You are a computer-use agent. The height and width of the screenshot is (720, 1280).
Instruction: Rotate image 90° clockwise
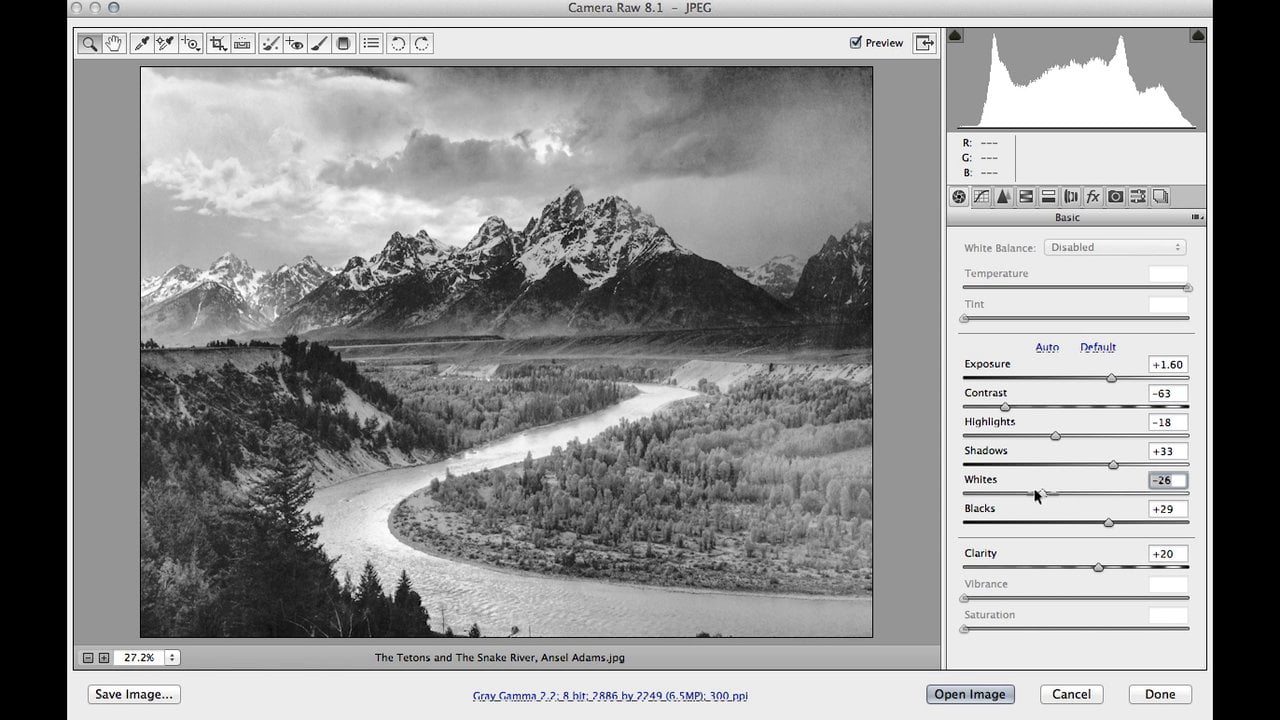coord(422,43)
